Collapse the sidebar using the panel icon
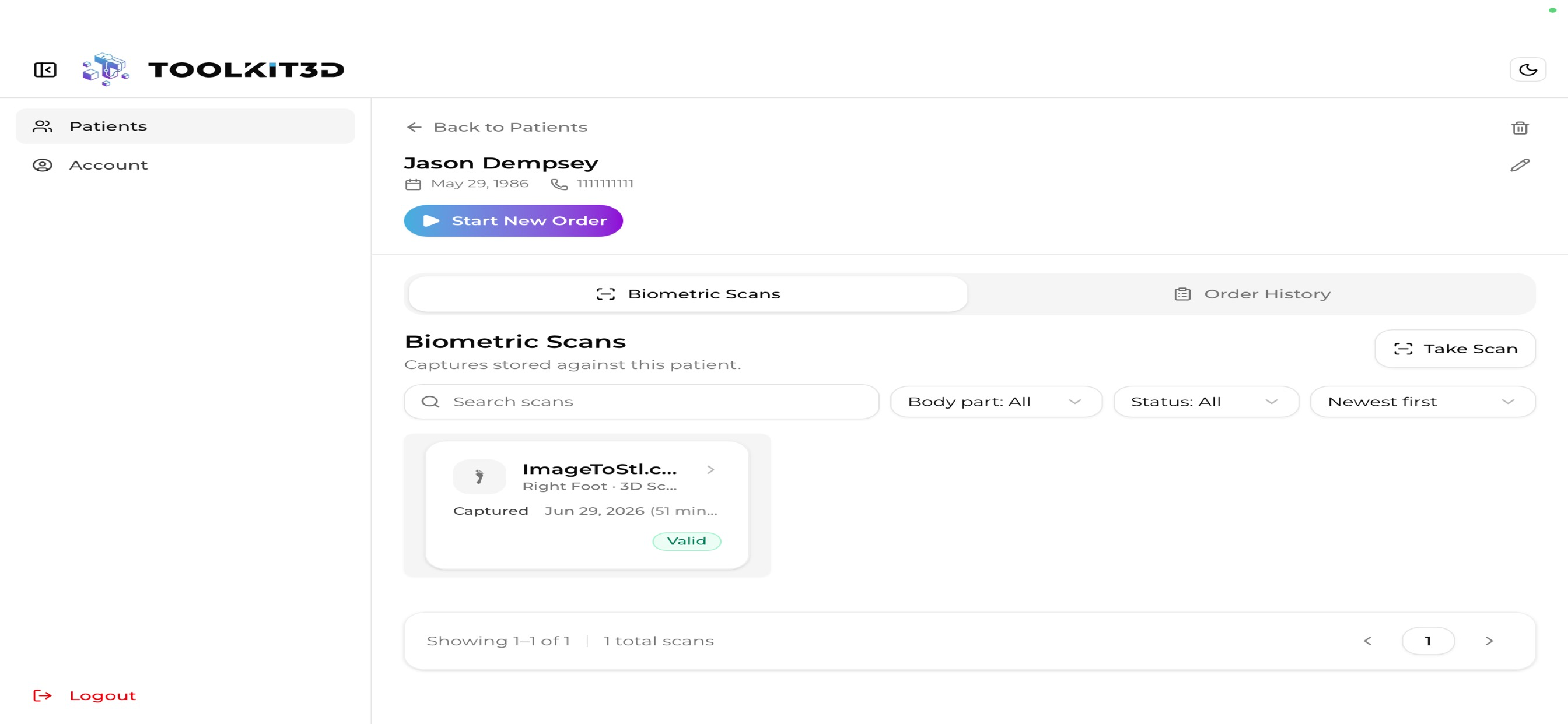This screenshot has width=1568, height=724. coord(45,69)
